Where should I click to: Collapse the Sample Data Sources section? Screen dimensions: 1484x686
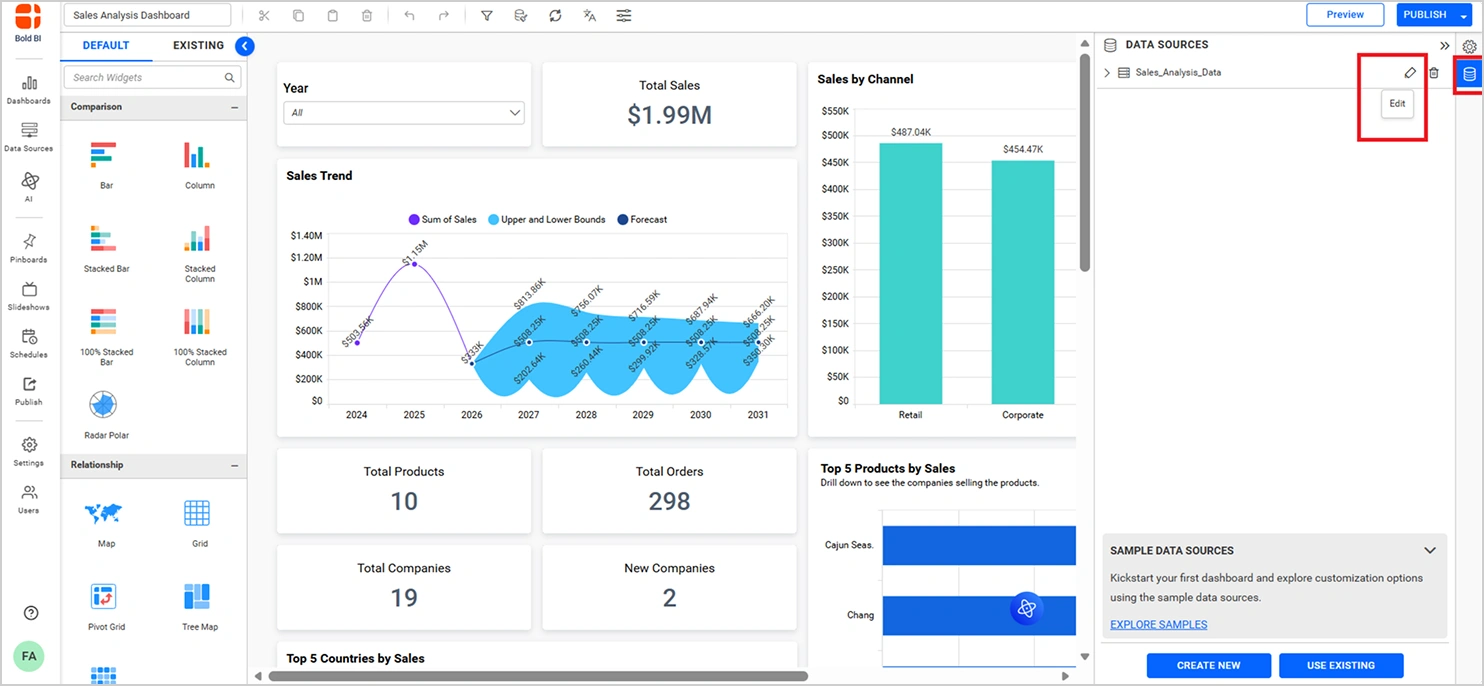coord(1430,551)
